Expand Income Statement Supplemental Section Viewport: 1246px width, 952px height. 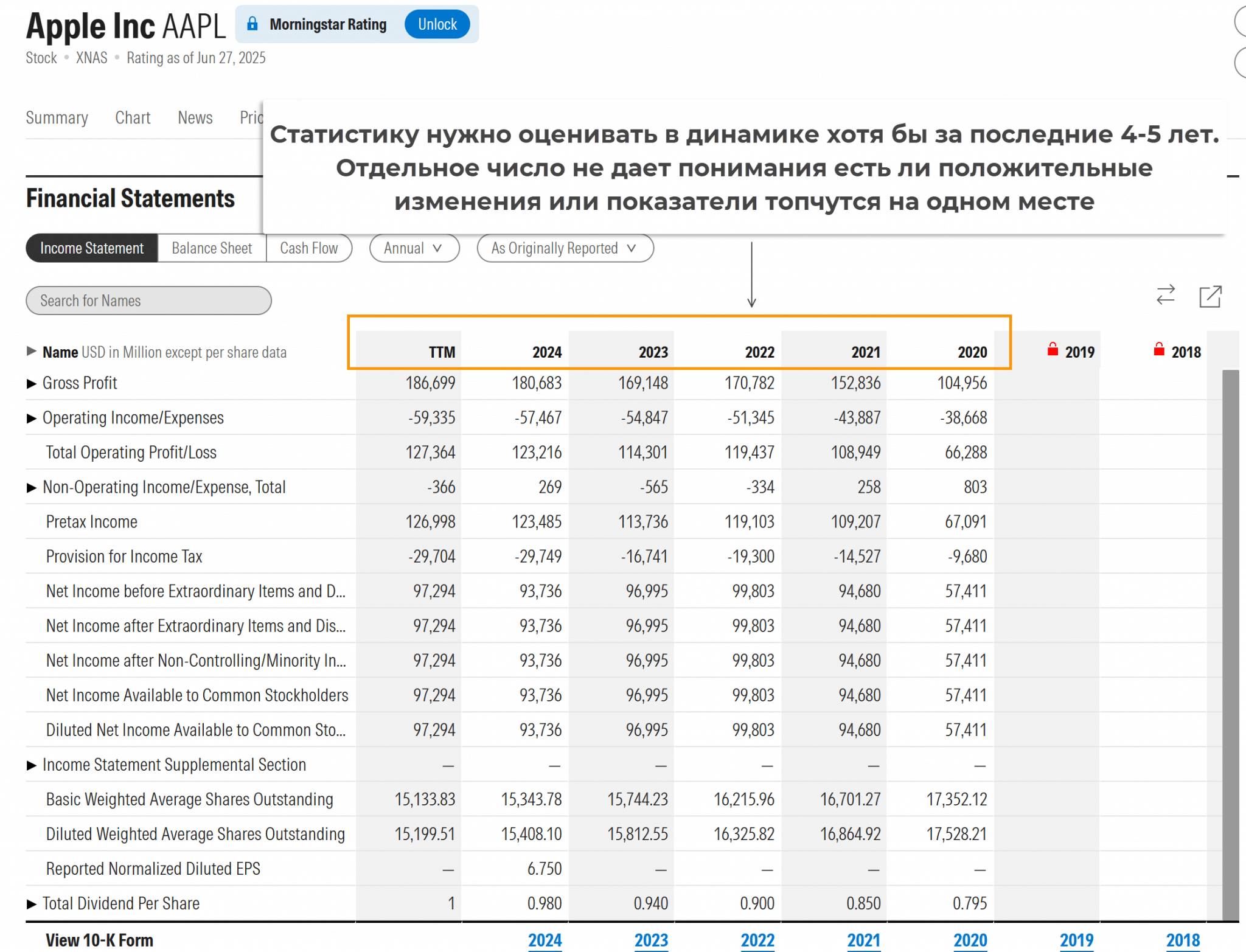32,765
